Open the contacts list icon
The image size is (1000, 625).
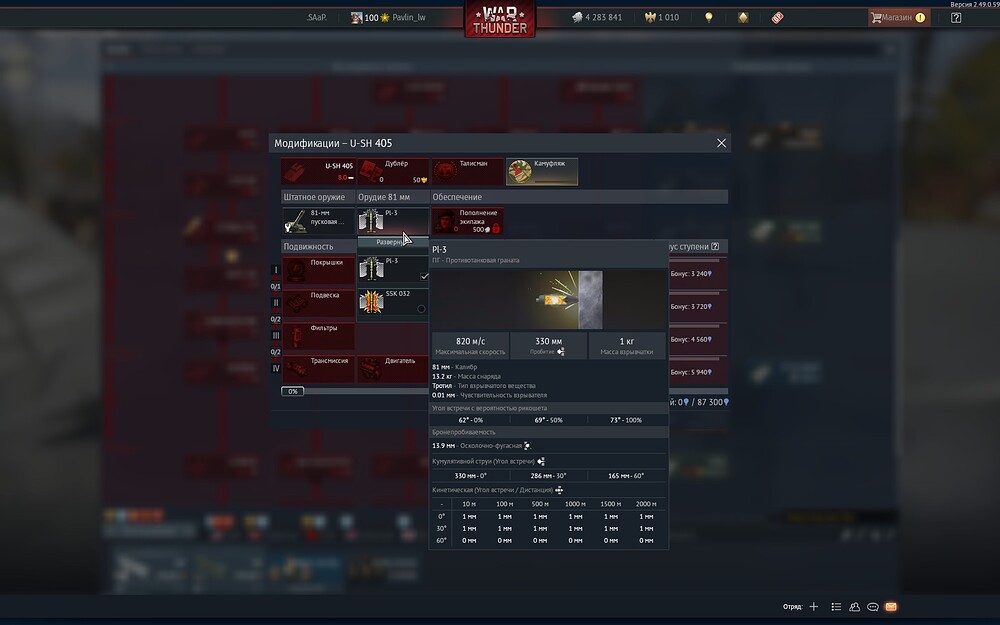855,607
